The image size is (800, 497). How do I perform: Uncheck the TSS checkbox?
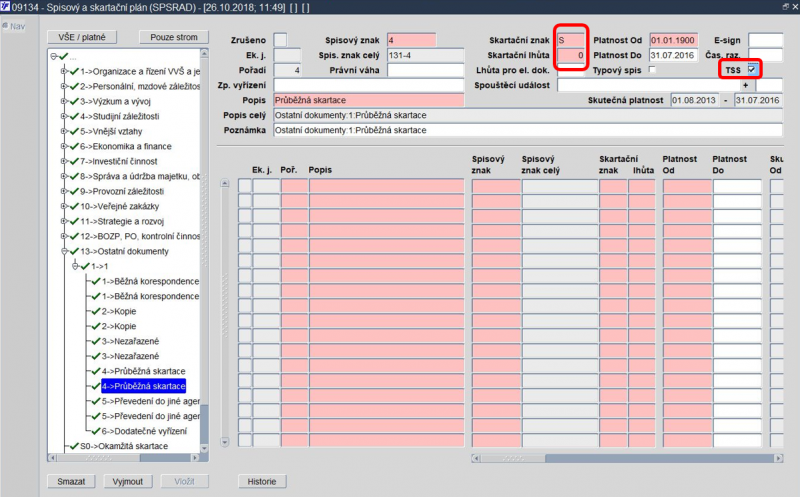[752, 69]
